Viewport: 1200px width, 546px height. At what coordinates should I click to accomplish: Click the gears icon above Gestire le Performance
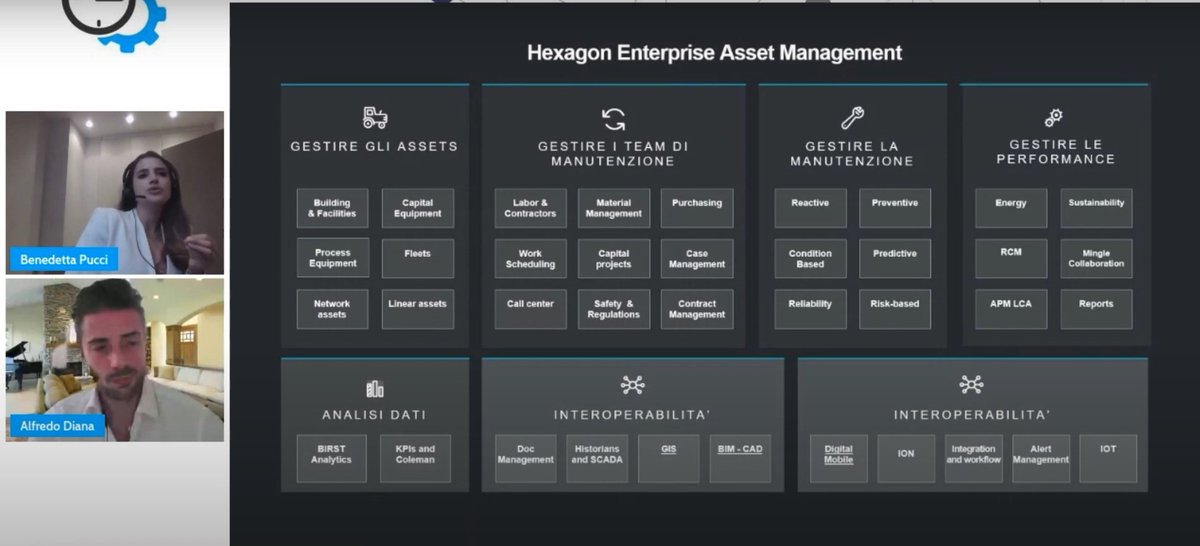point(1054,117)
